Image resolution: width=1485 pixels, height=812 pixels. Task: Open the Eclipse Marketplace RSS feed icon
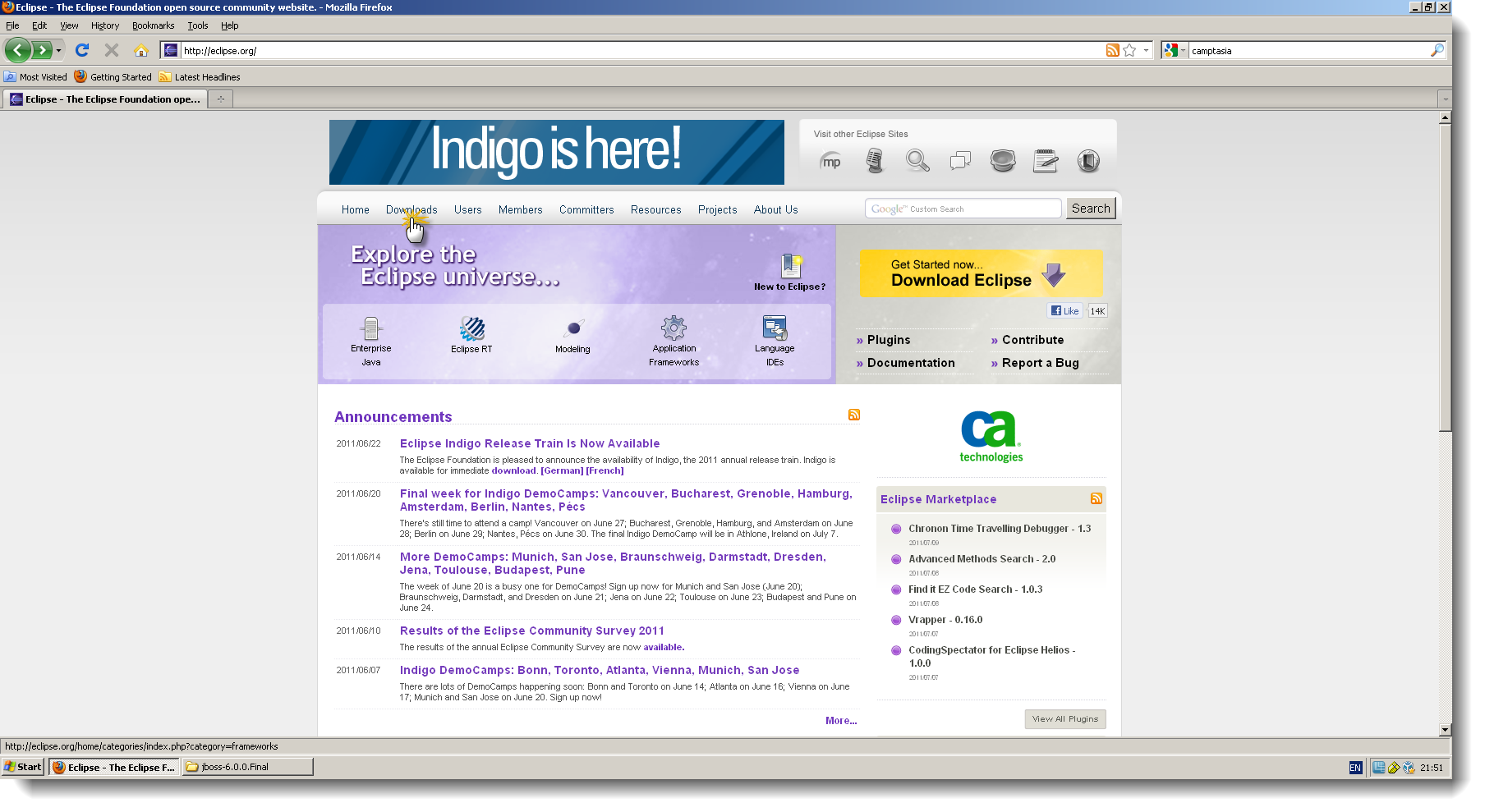click(1096, 498)
